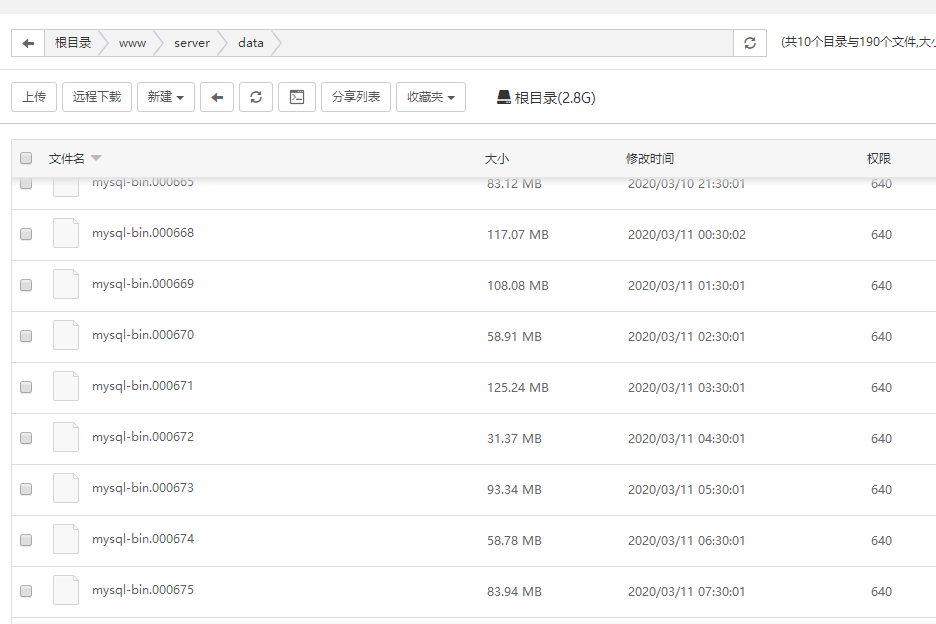
Task: Click the 上传 upload button
Action: (34, 97)
